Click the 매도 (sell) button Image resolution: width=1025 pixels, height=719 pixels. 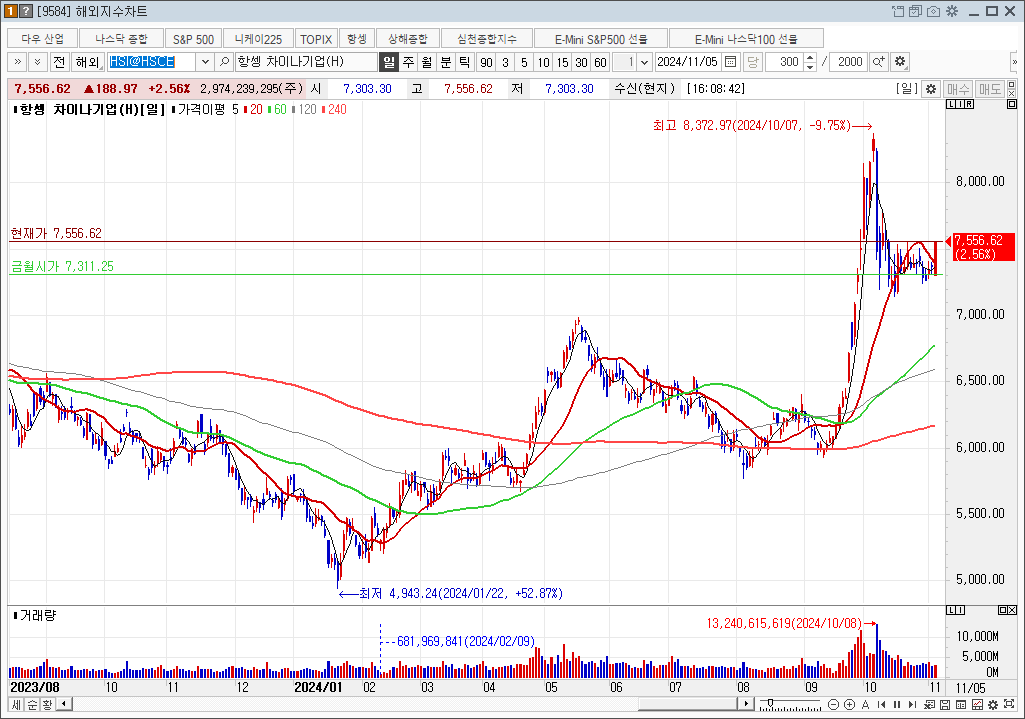(x=990, y=89)
